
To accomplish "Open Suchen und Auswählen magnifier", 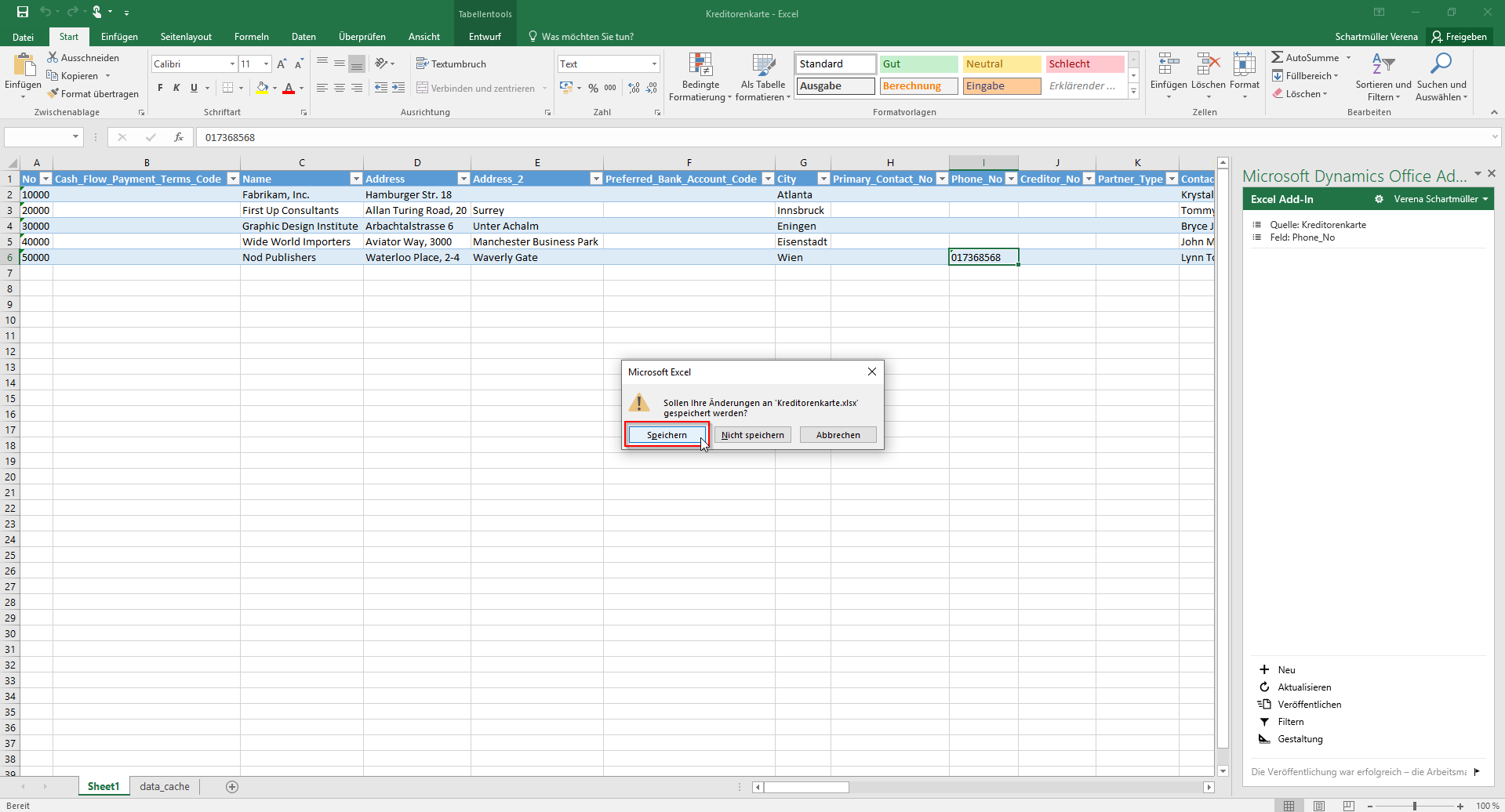I will coord(1441,77).
